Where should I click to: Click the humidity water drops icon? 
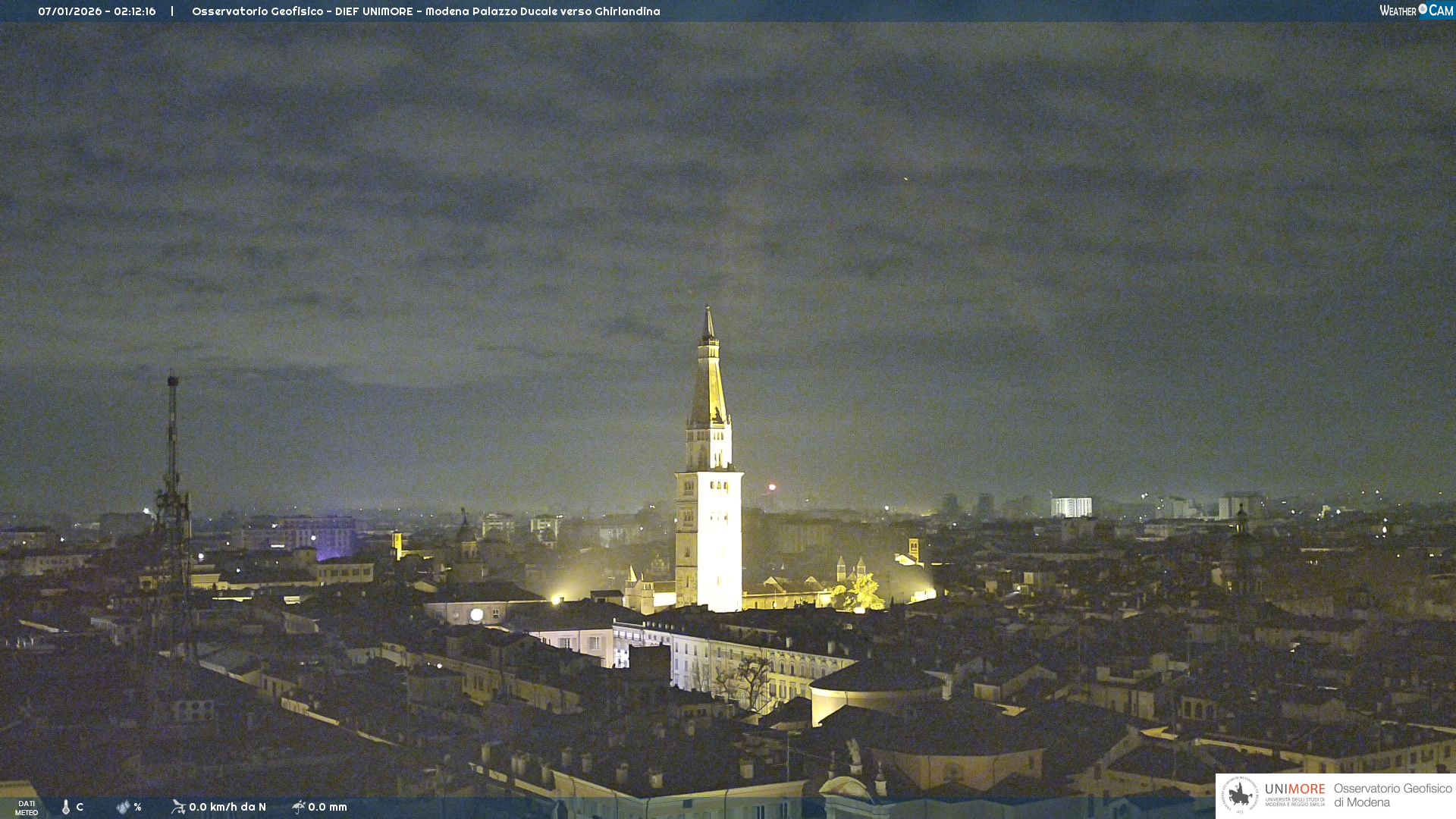pyautogui.click(x=123, y=807)
